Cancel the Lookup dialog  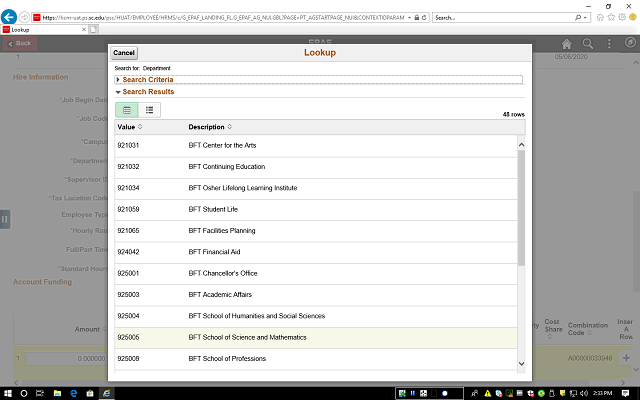pos(124,53)
